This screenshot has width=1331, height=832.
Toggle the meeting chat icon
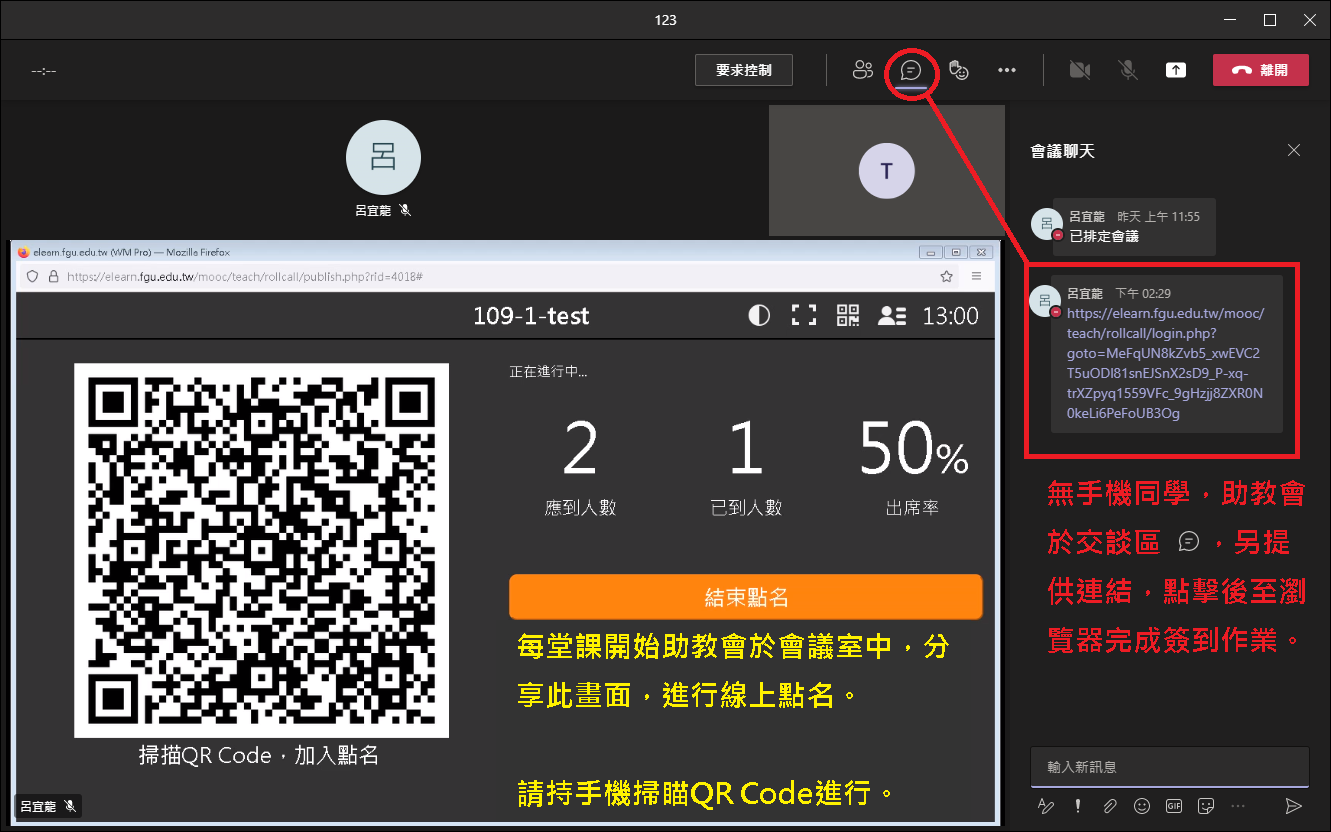point(910,70)
